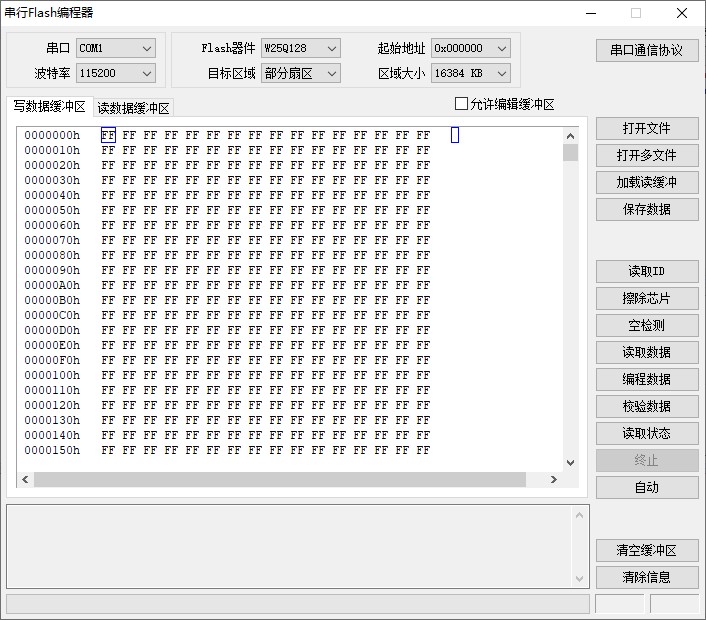Click the 擦除芯片 button
This screenshot has width=706, height=620.
click(647, 299)
